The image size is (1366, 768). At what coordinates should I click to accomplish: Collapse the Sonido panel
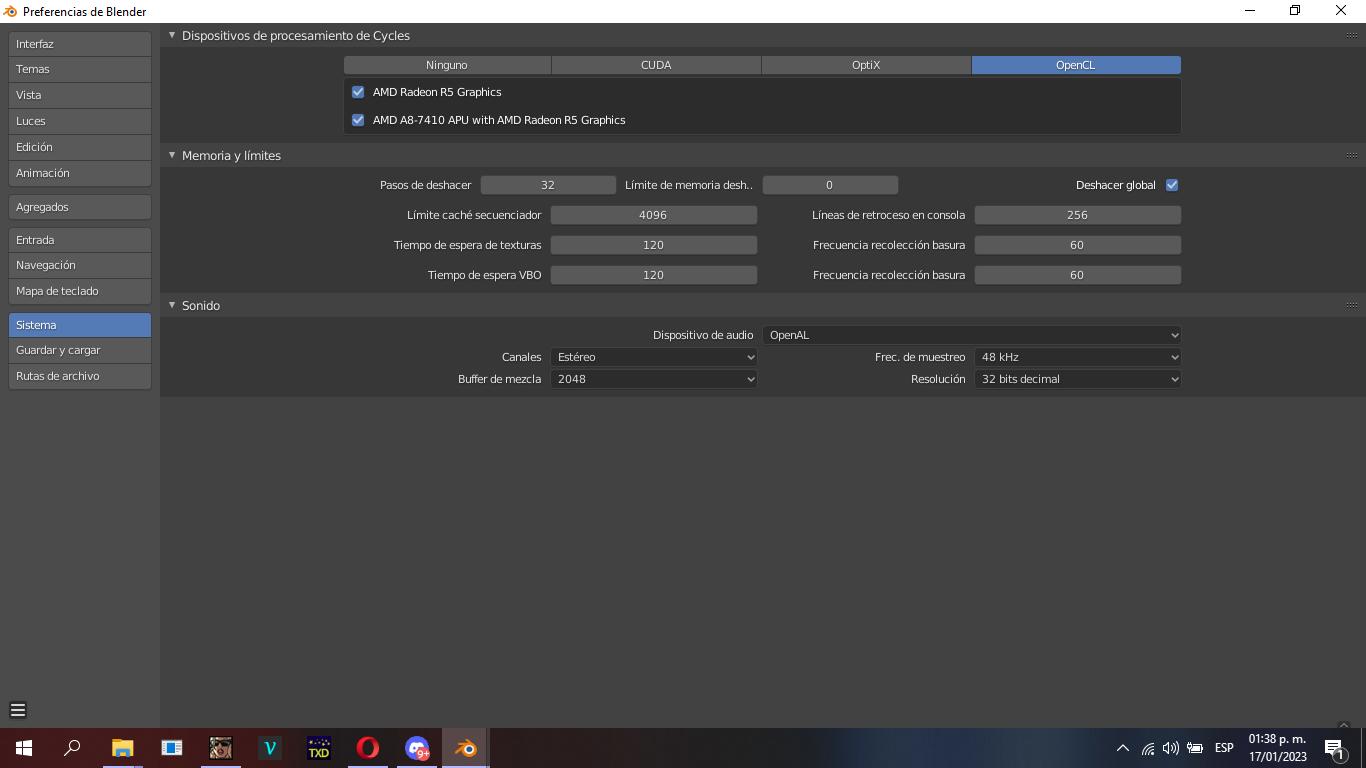pyautogui.click(x=172, y=306)
